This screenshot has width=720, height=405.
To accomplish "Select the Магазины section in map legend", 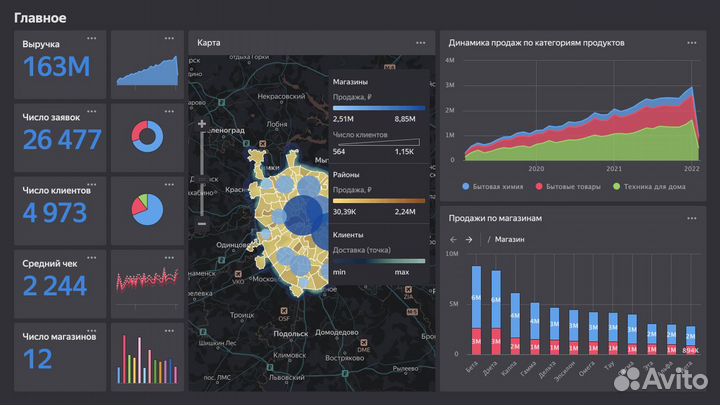I will click(349, 82).
